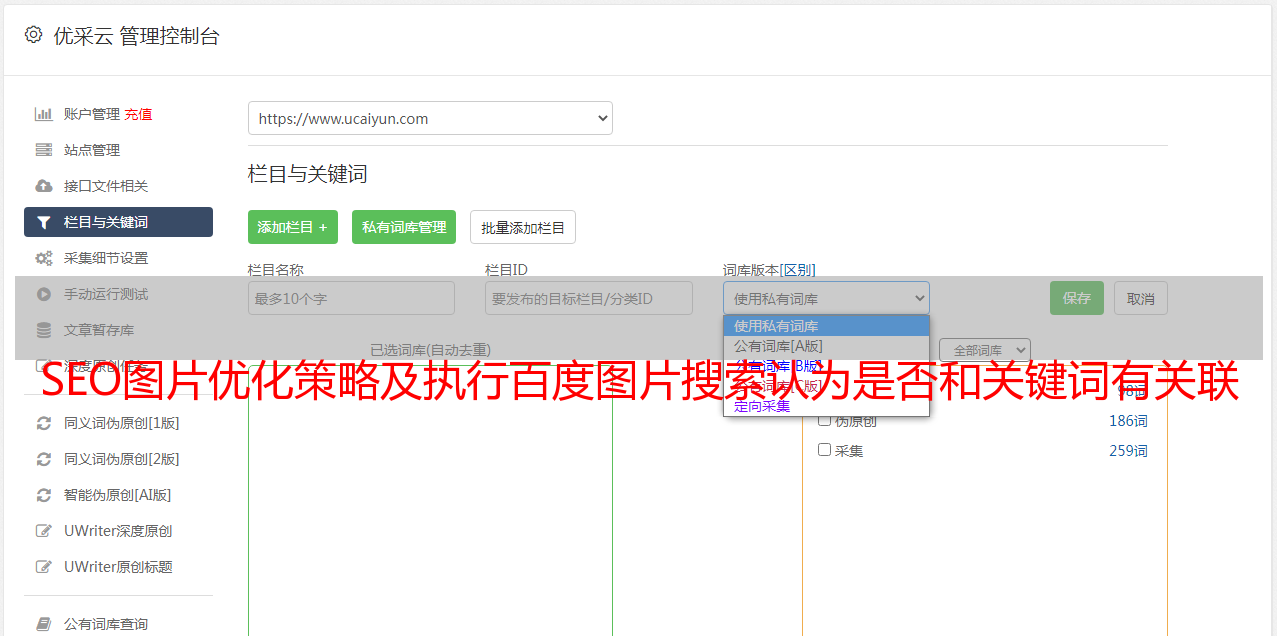The width and height of the screenshot is (1277, 636).
Task: Focus the 栏目名称 input field
Action: (351, 298)
